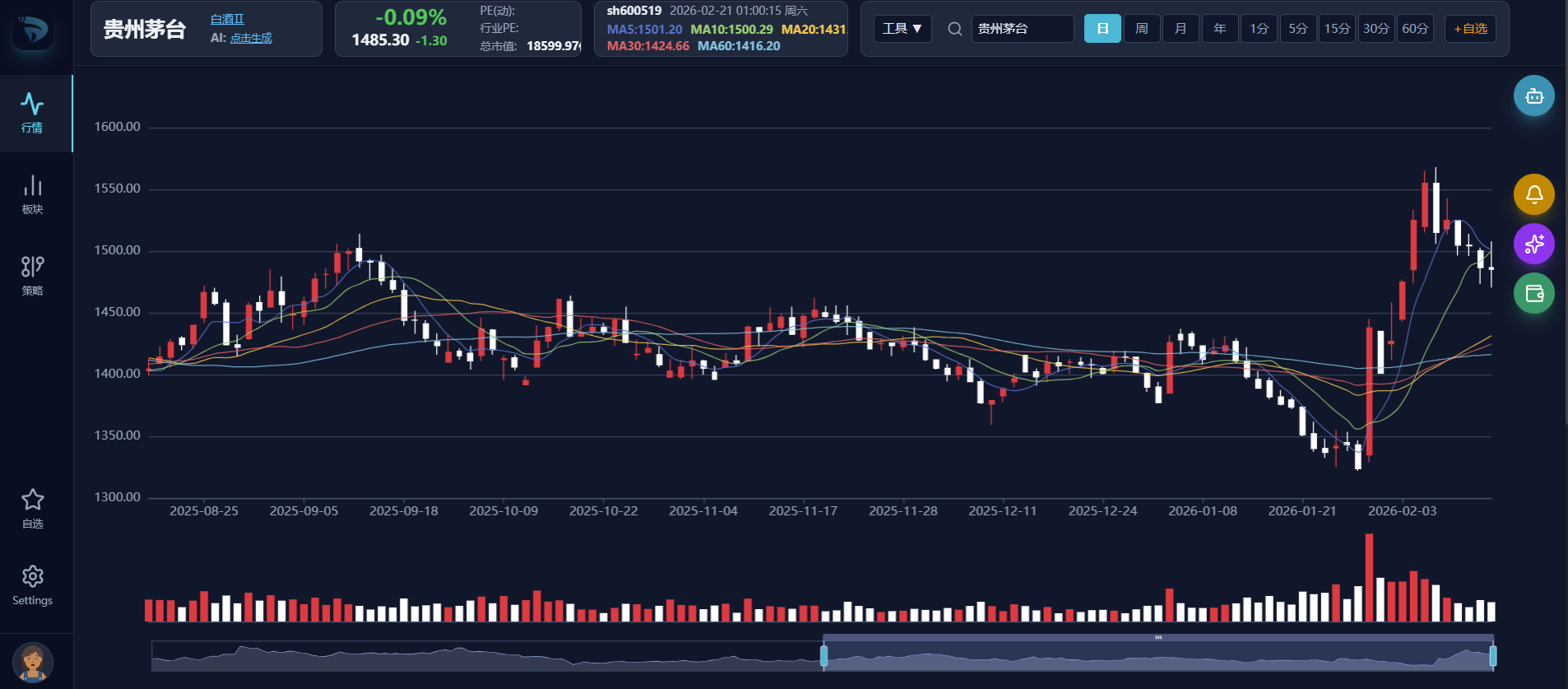Switch to the 月 monthly chart period

(x=1181, y=29)
